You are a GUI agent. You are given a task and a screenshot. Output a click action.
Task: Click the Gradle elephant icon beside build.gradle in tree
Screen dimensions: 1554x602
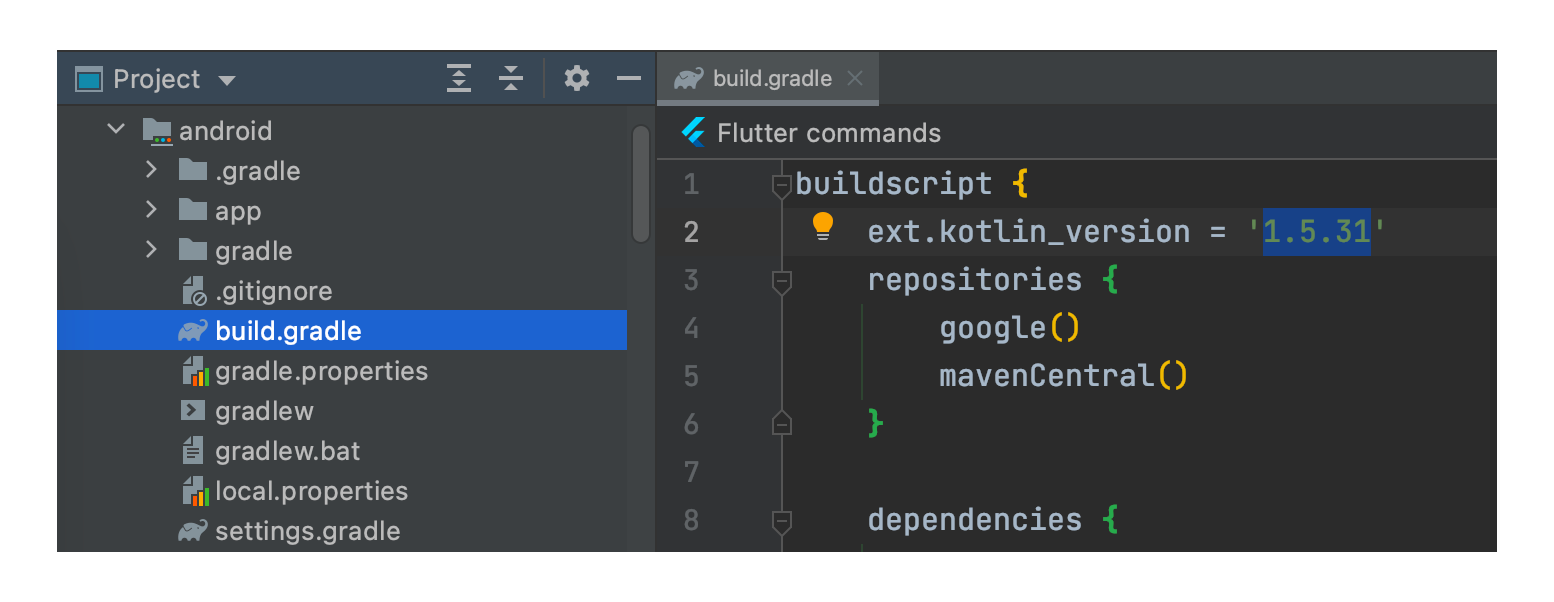click(193, 331)
